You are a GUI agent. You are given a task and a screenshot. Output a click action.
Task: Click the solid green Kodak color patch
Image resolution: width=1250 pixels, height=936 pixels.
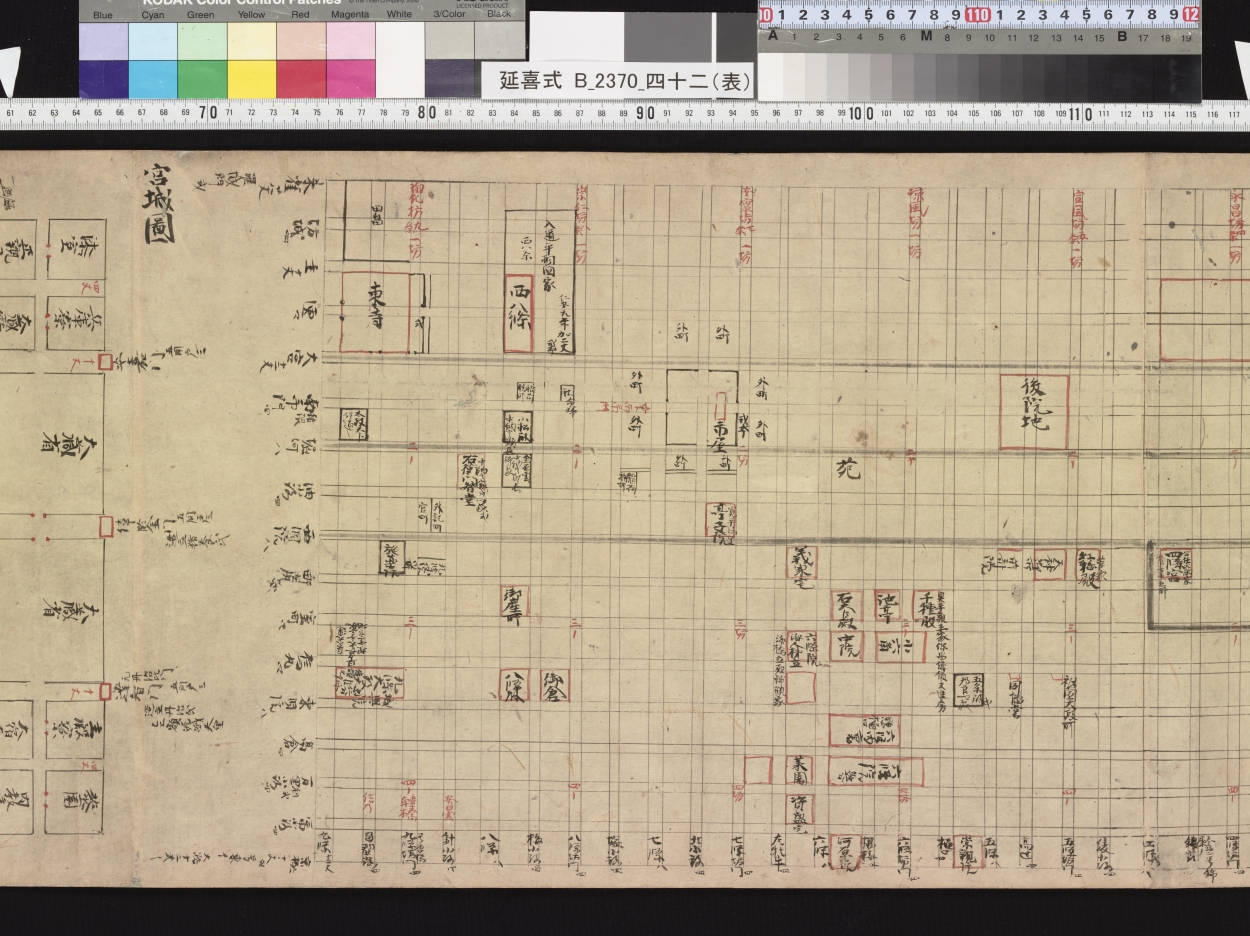[202, 79]
